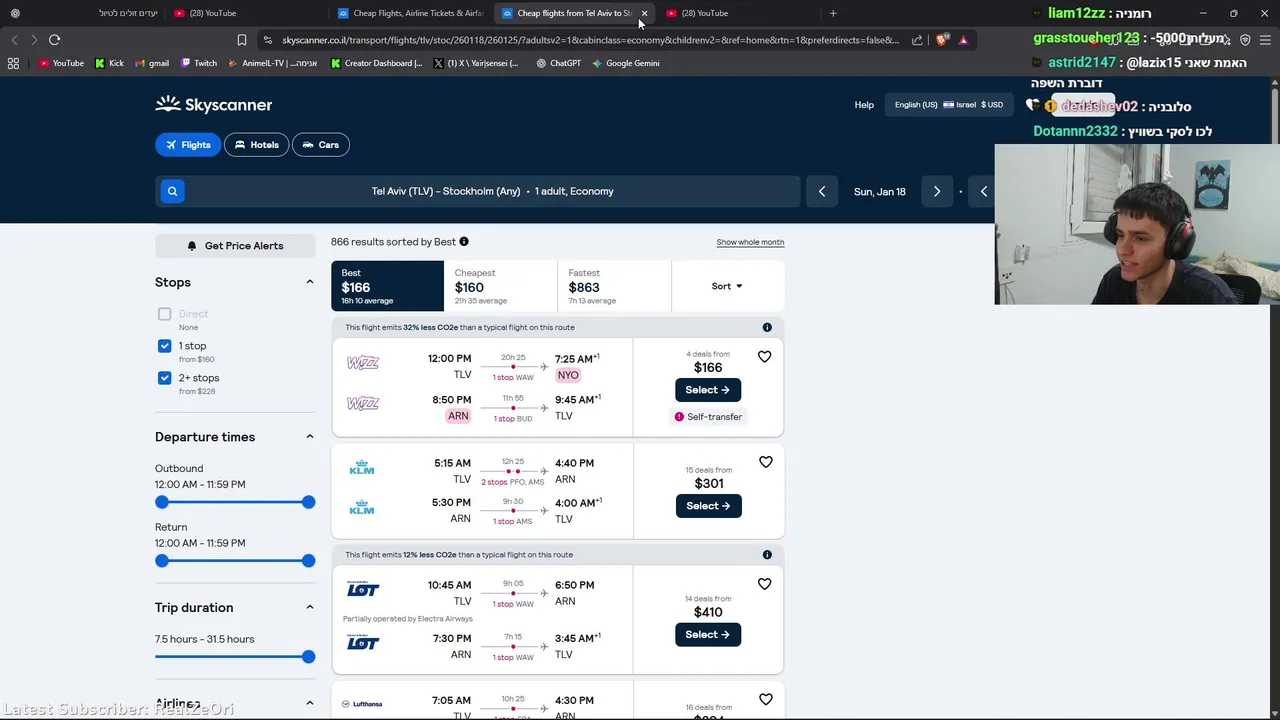Reload the page in browser
The width and height of the screenshot is (1280, 720).
[x=54, y=40]
